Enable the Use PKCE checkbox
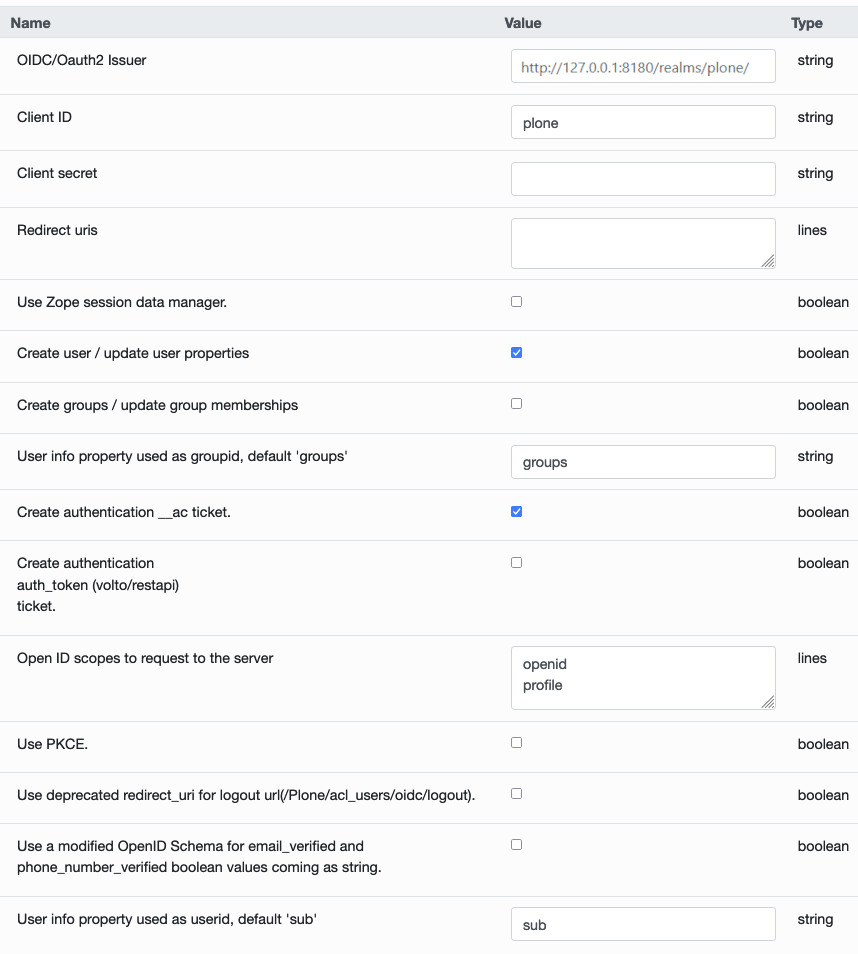This screenshot has height=954, width=858. pyautogui.click(x=516, y=743)
